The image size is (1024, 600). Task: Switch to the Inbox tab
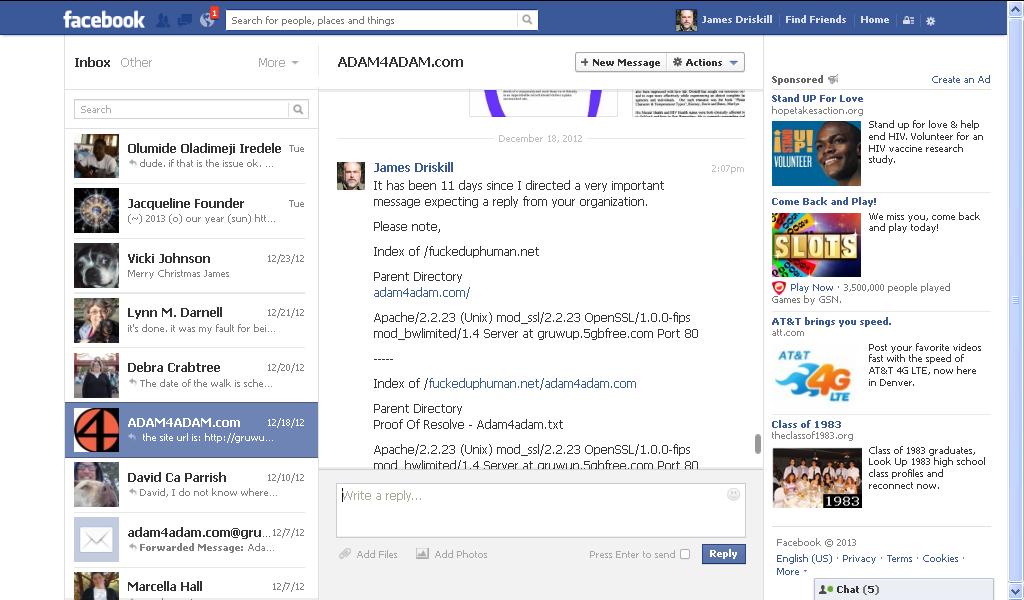92,63
